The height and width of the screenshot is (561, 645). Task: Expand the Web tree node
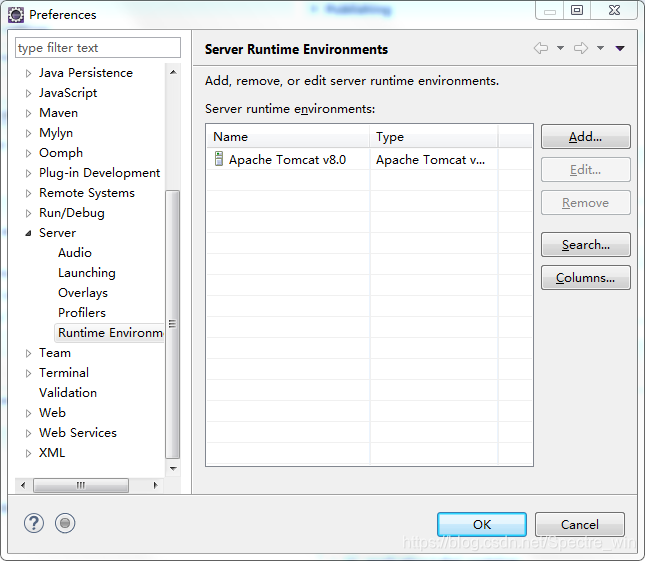(x=28, y=413)
